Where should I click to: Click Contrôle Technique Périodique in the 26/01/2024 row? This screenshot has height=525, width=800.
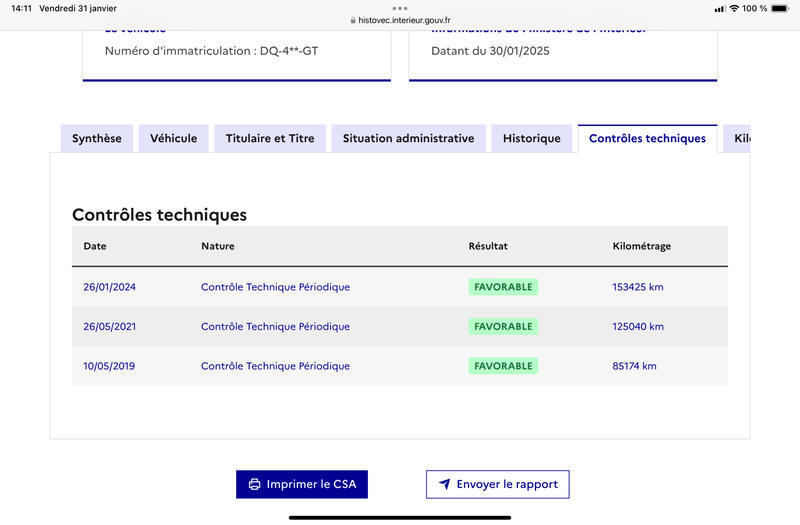point(275,287)
